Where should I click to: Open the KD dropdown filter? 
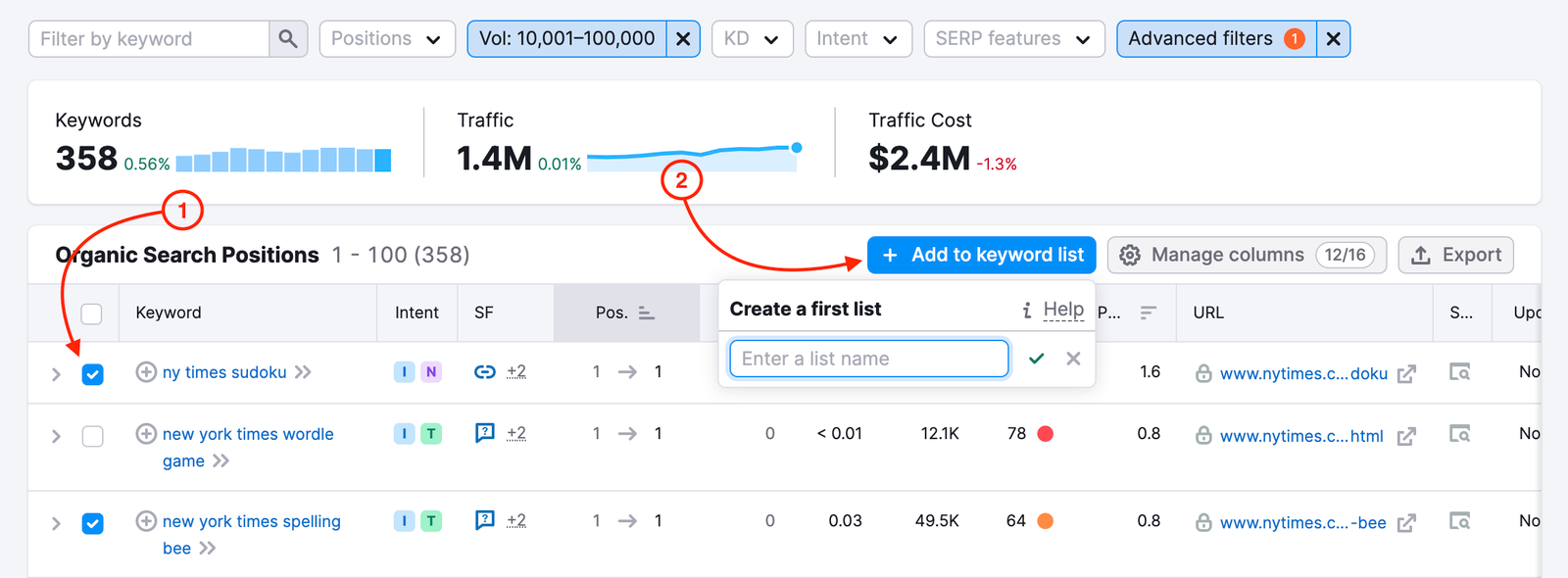[752, 38]
